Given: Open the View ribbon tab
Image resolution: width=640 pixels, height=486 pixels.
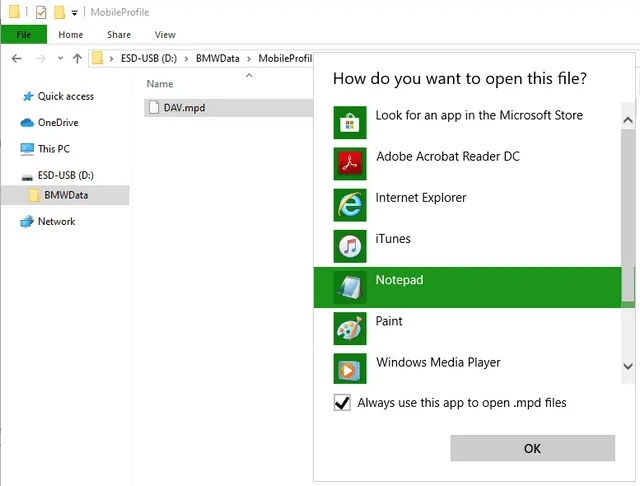Looking at the screenshot, I should (x=165, y=35).
